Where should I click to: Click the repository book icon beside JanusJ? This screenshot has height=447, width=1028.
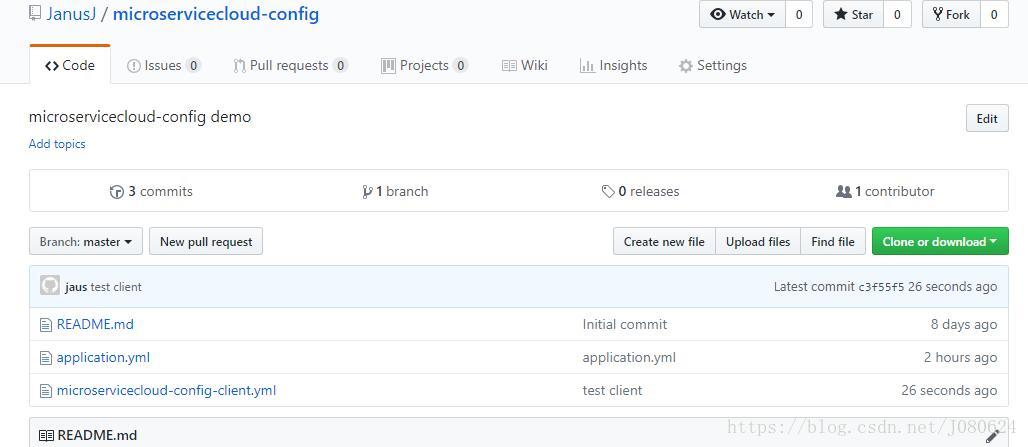pyautogui.click(x=35, y=14)
